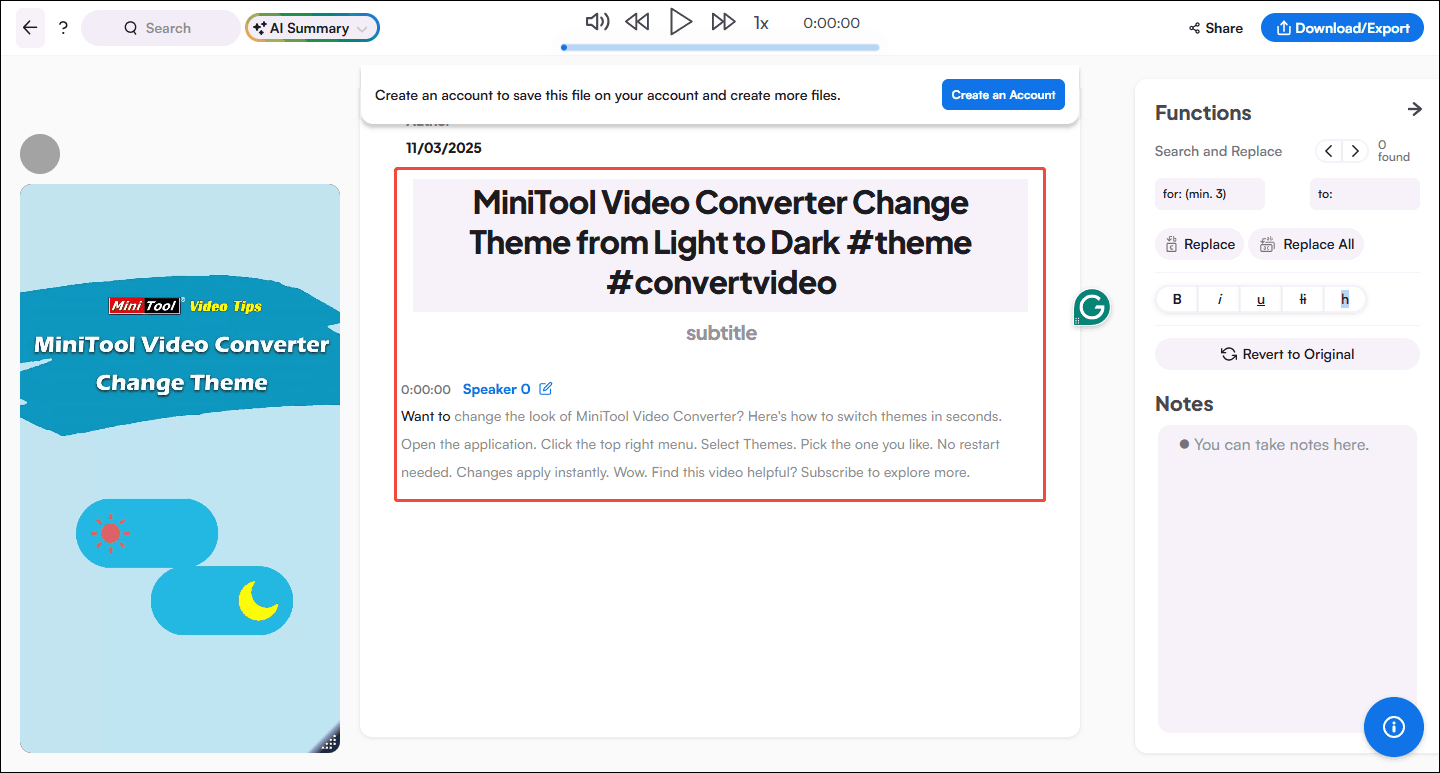This screenshot has height=773, width=1440.
Task: Open the Grammarly assistant icon
Action: tap(1092, 308)
